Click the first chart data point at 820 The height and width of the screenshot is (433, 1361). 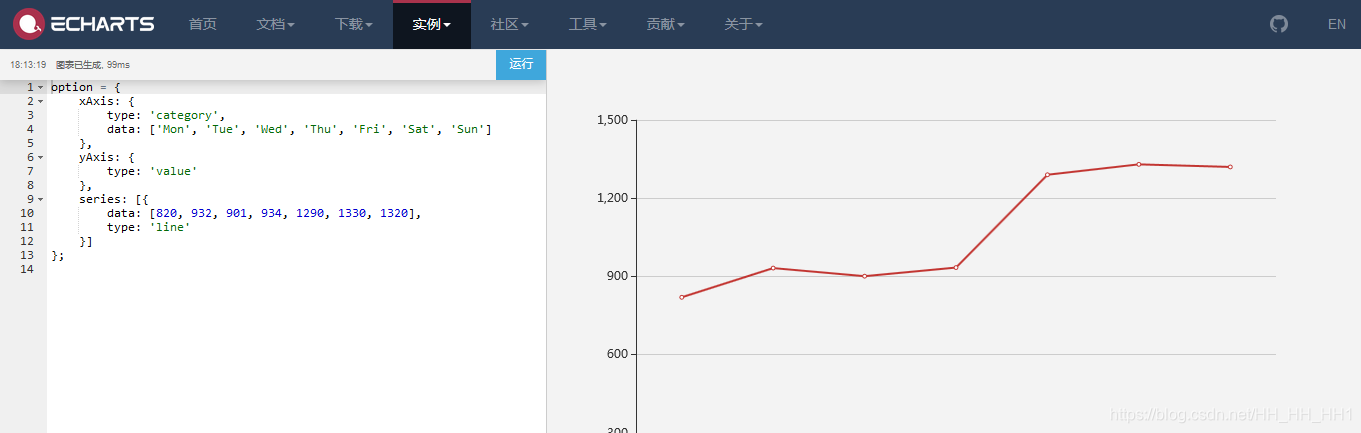tap(682, 297)
